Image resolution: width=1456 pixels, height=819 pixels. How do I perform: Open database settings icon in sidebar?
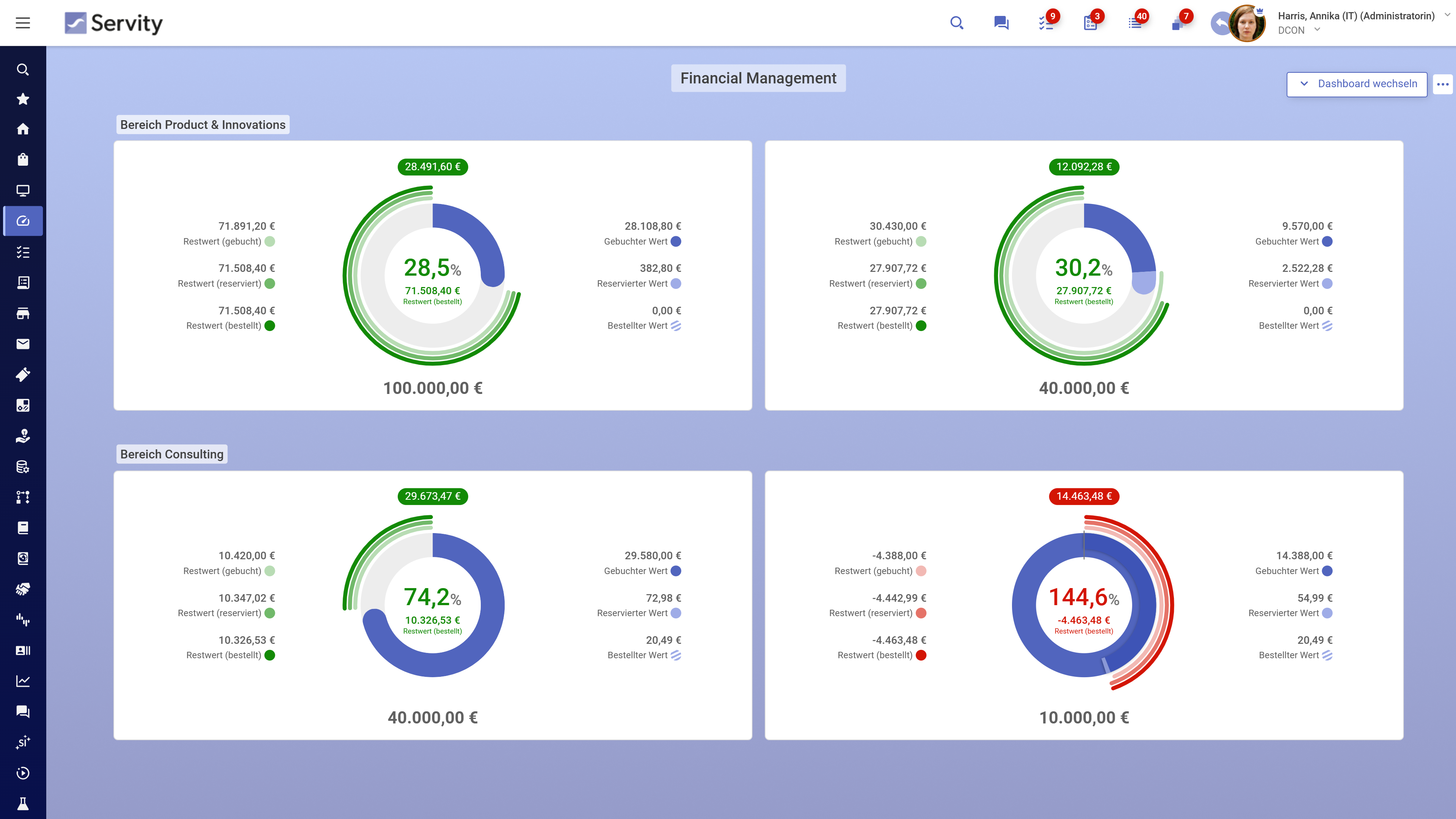tap(23, 467)
